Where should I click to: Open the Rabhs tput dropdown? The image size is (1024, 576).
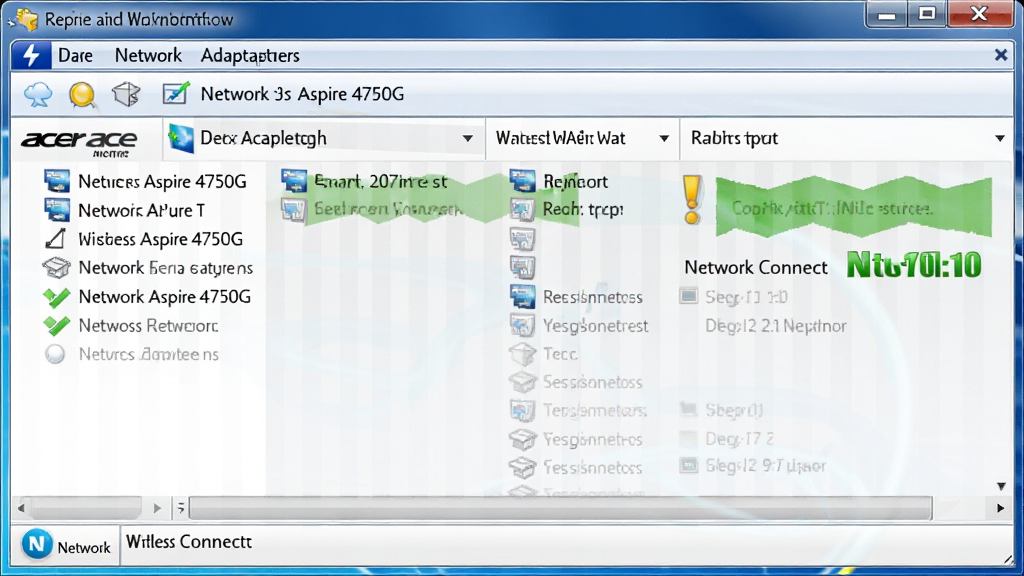tap(847, 138)
